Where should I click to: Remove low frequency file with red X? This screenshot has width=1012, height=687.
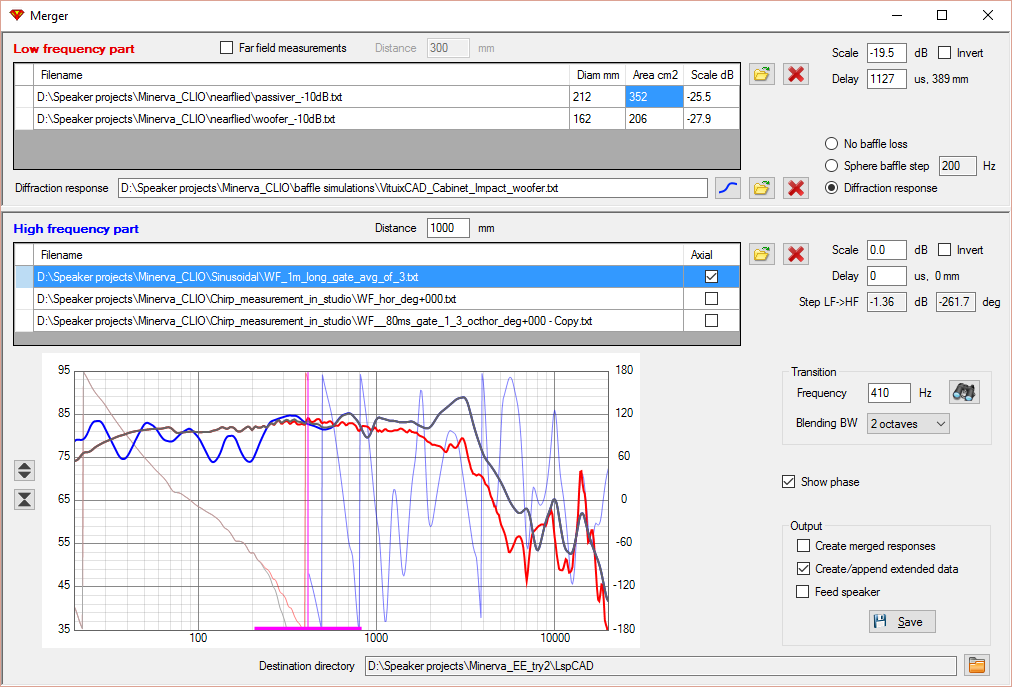click(x=796, y=74)
